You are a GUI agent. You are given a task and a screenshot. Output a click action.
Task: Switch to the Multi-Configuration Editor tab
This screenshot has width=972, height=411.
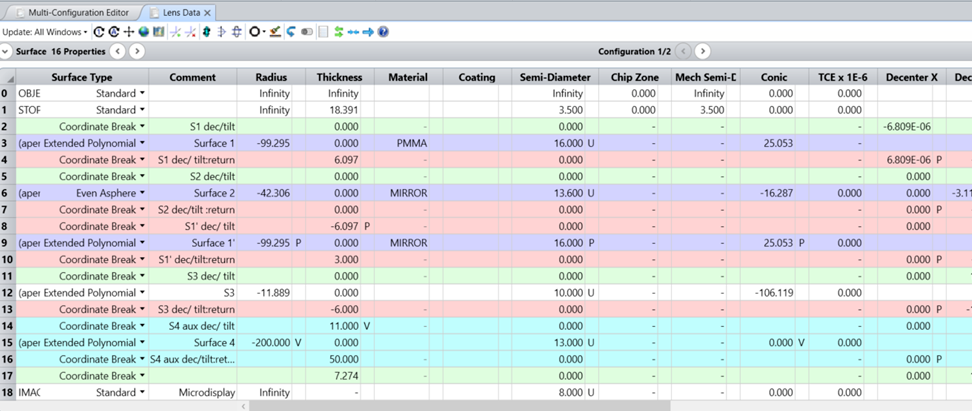pos(72,12)
